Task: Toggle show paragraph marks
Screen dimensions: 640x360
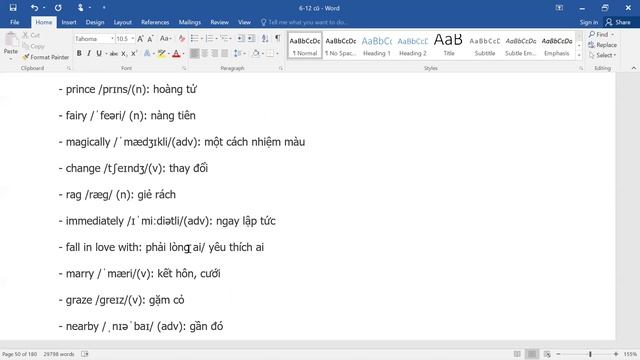Action: [x=278, y=38]
